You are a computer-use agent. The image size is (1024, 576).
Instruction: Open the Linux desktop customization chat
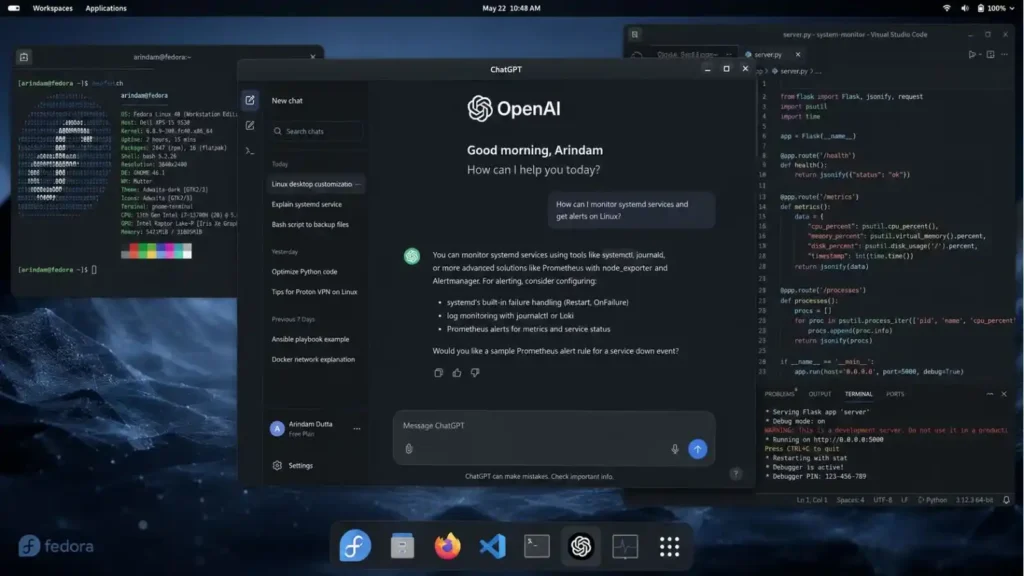pos(316,184)
